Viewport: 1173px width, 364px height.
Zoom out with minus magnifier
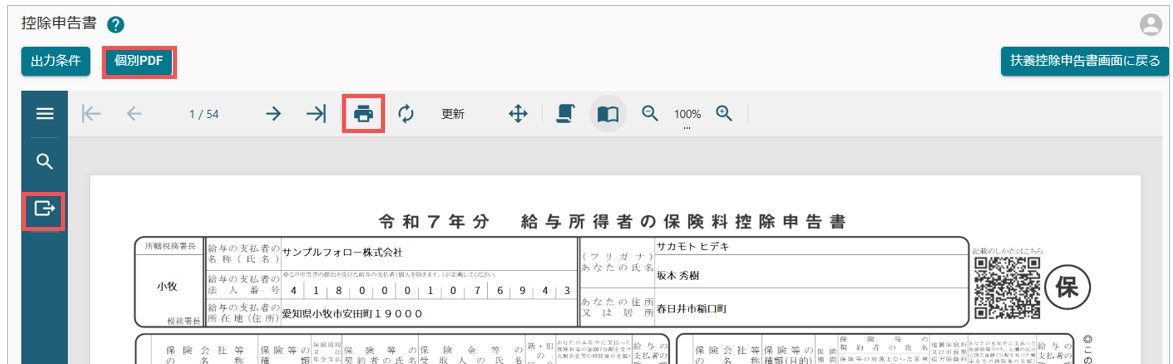coord(650,113)
